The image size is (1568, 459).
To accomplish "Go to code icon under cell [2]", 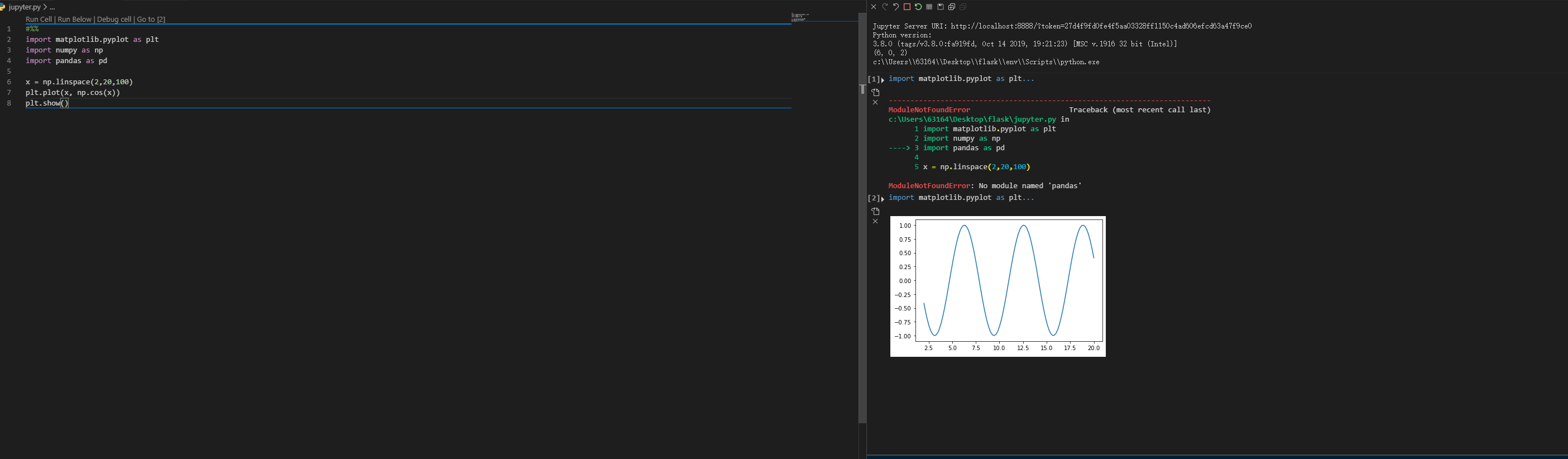I will 875,211.
